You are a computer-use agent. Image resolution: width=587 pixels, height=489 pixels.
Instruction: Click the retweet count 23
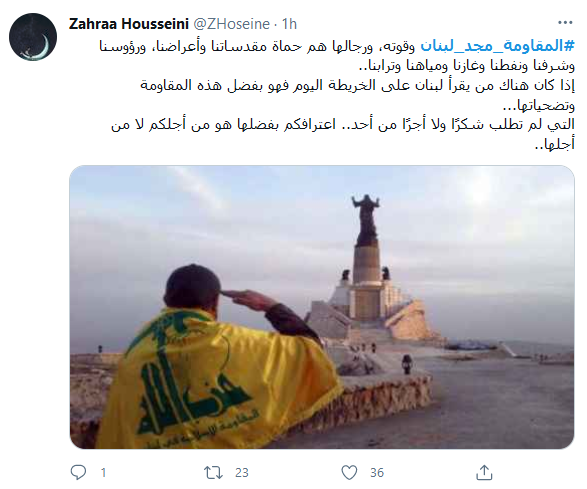(241, 473)
